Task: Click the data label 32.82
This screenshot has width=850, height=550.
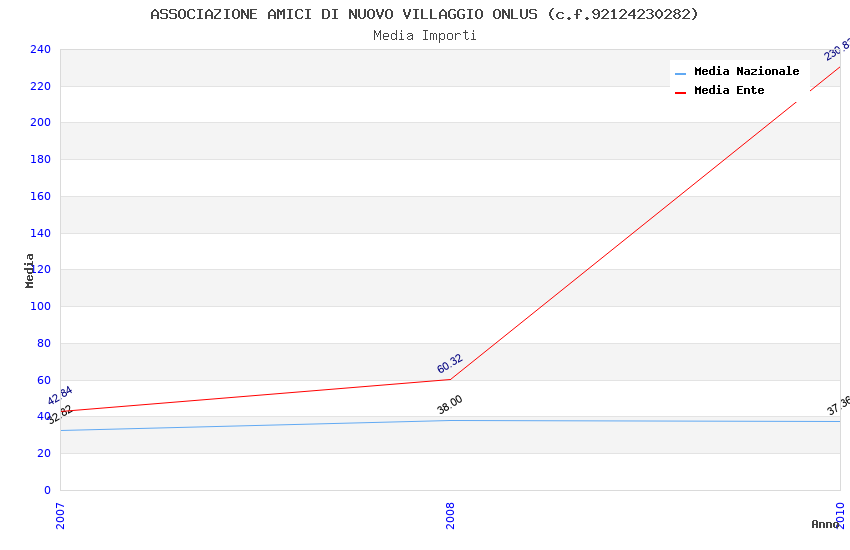Action: 60,415
